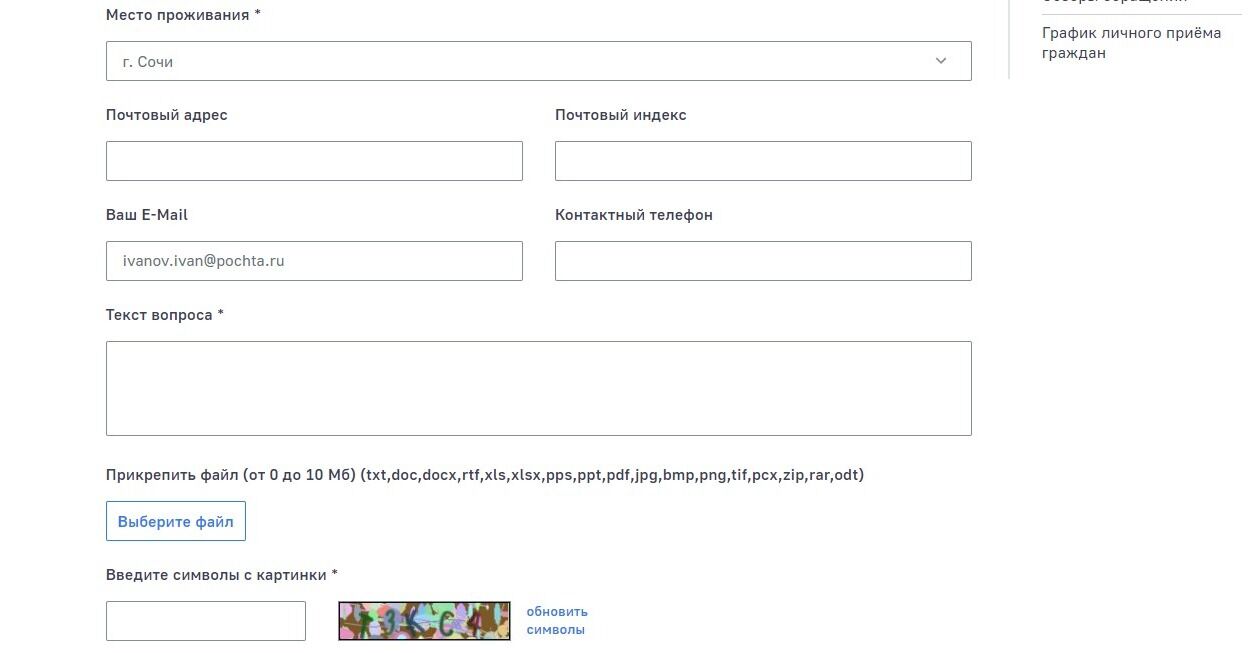Focus the captcha symbols input field
1257x653 pixels.
pos(206,621)
